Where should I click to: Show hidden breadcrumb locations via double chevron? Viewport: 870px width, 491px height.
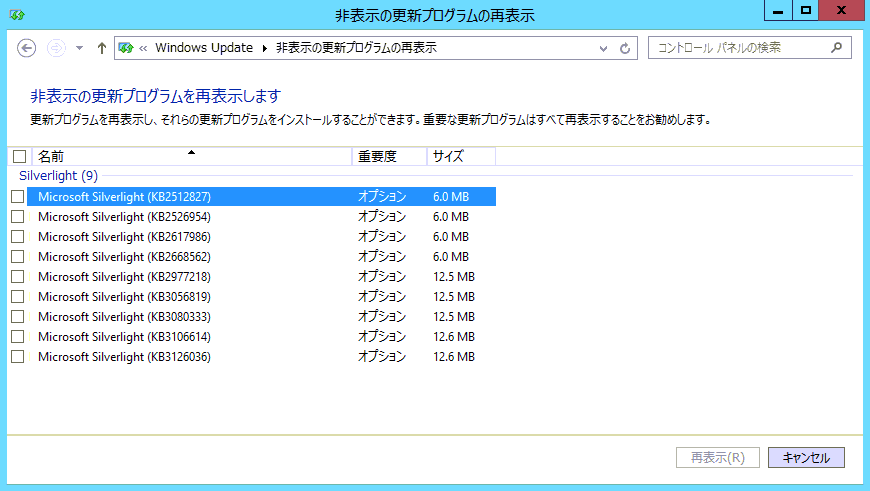143,48
